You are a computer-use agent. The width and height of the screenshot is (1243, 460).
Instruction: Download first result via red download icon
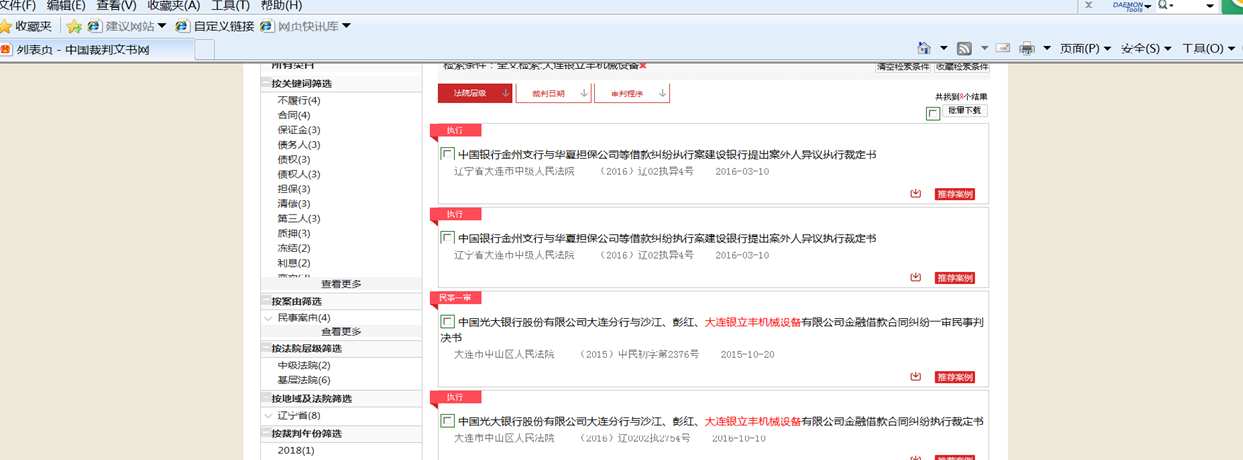coord(915,194)
